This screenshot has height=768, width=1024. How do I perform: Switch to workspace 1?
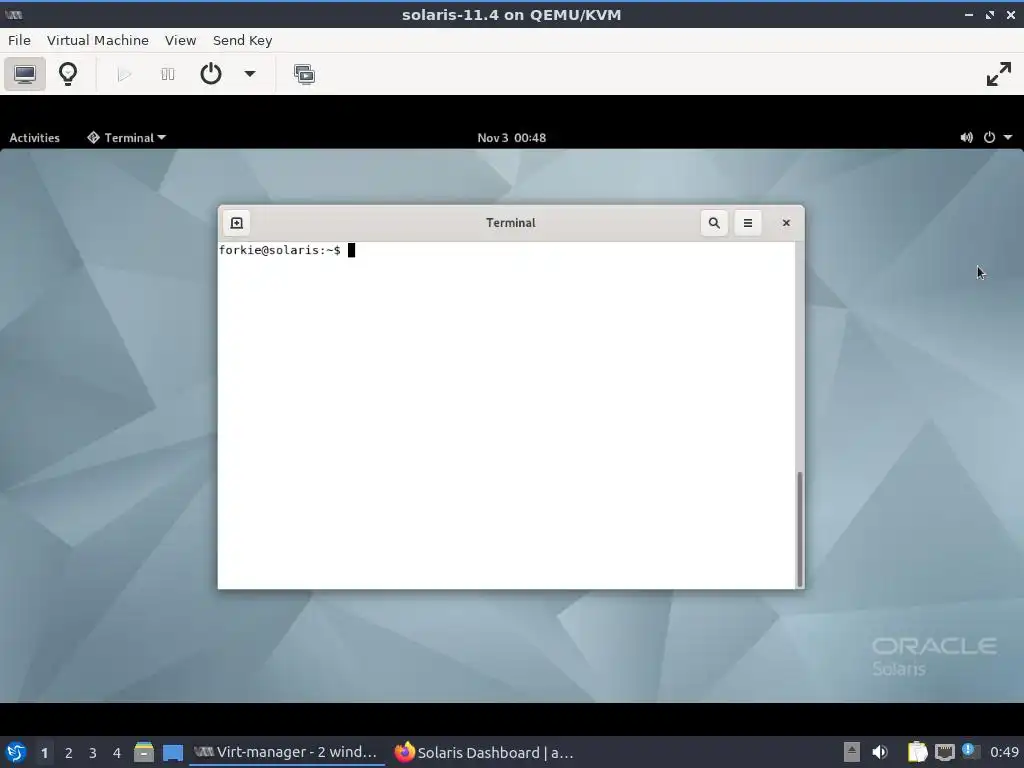44,753
